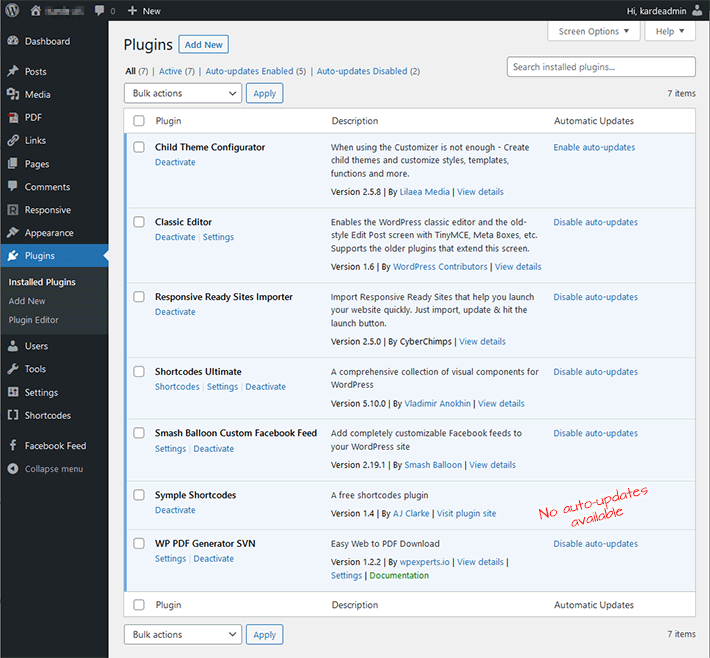Viewport: 710px width, 658px height.
Task: Open comments bubble icon in admin bar
Action: point(99,11)
